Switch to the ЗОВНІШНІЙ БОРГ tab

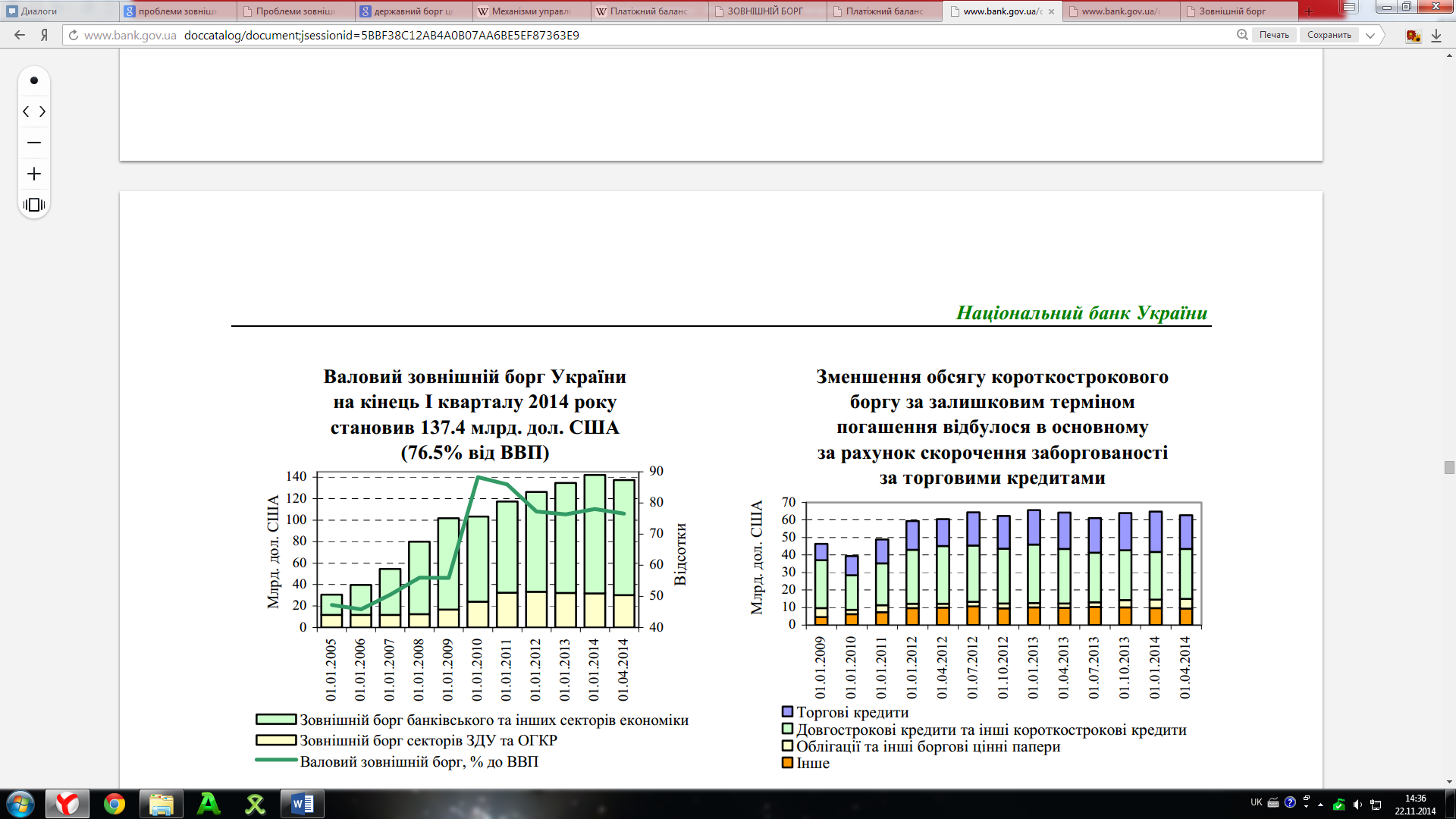766,11
